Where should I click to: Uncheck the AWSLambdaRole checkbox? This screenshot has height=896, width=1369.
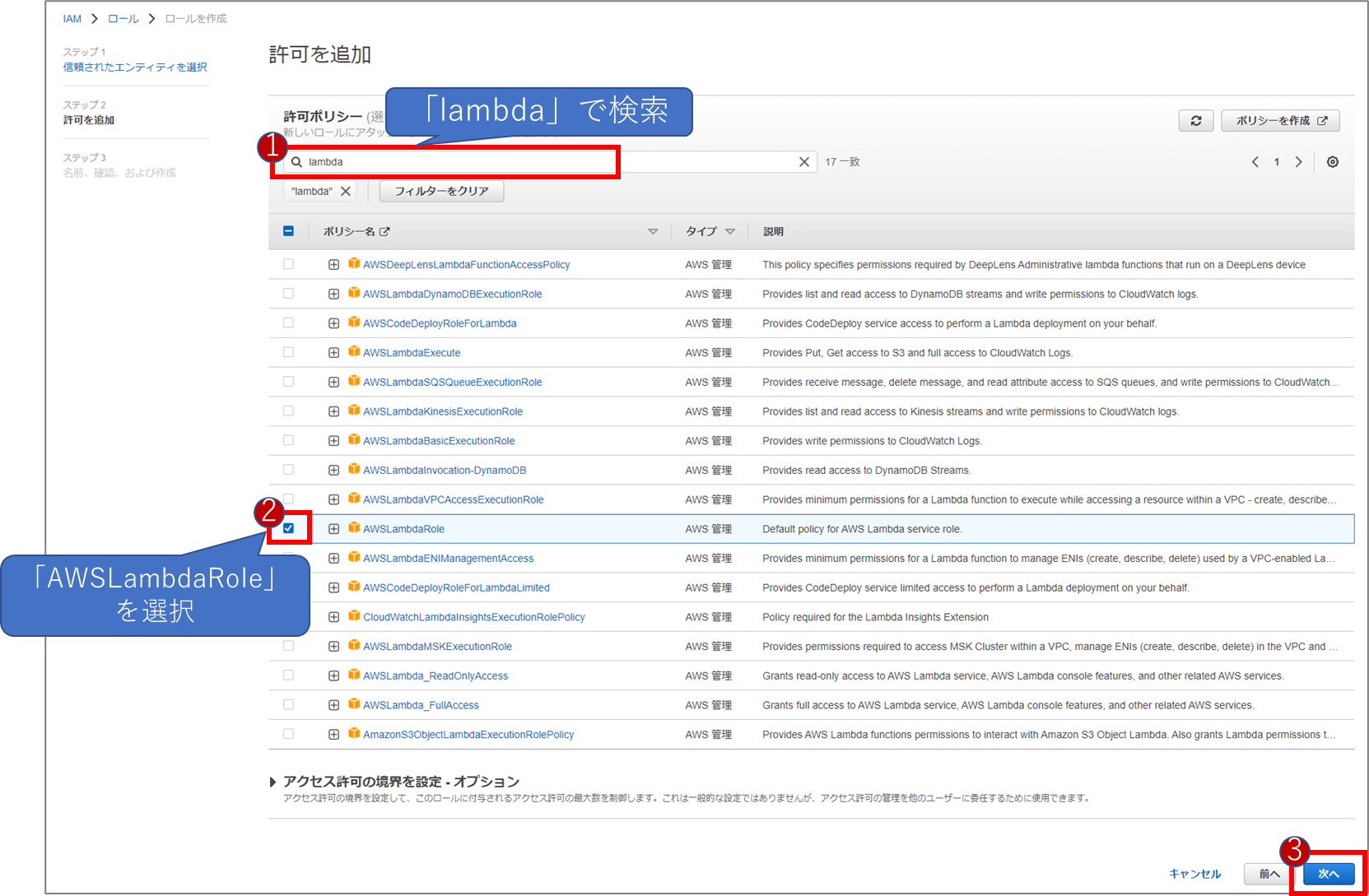(x=288, y=528)
